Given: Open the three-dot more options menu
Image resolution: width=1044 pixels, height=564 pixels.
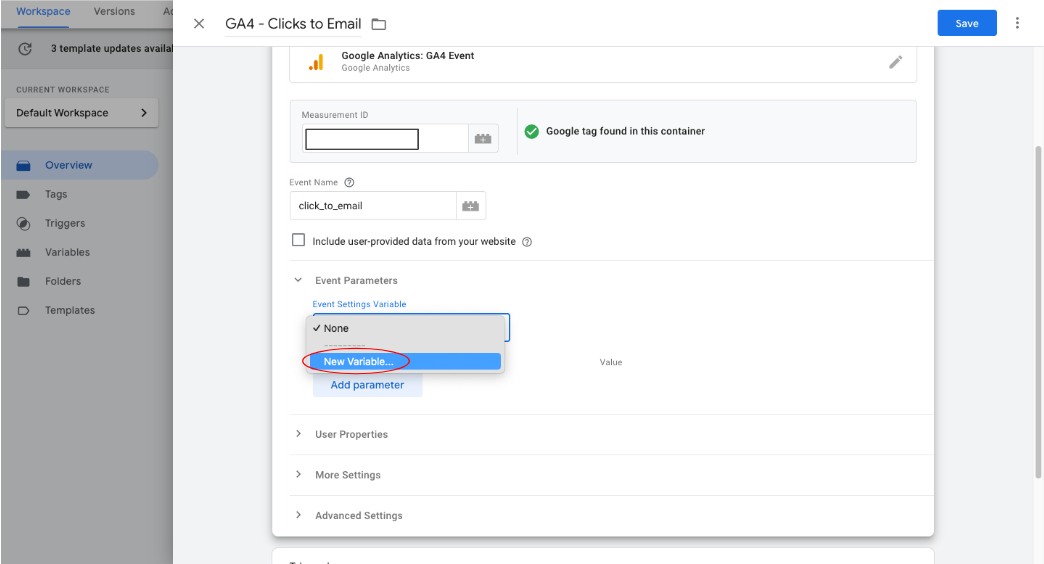Looking at the screenshot, I should [1018, 23].
